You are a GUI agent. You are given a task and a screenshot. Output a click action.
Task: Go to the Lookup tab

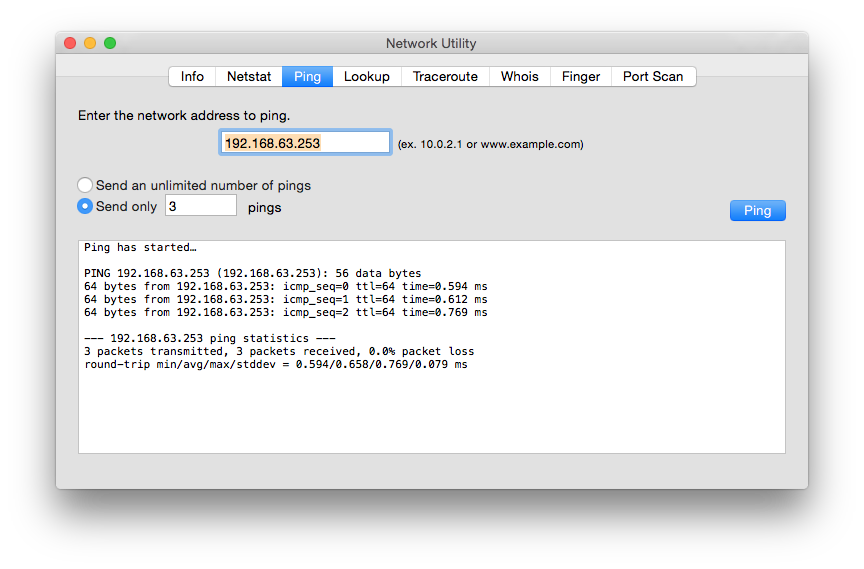(366, 76)
